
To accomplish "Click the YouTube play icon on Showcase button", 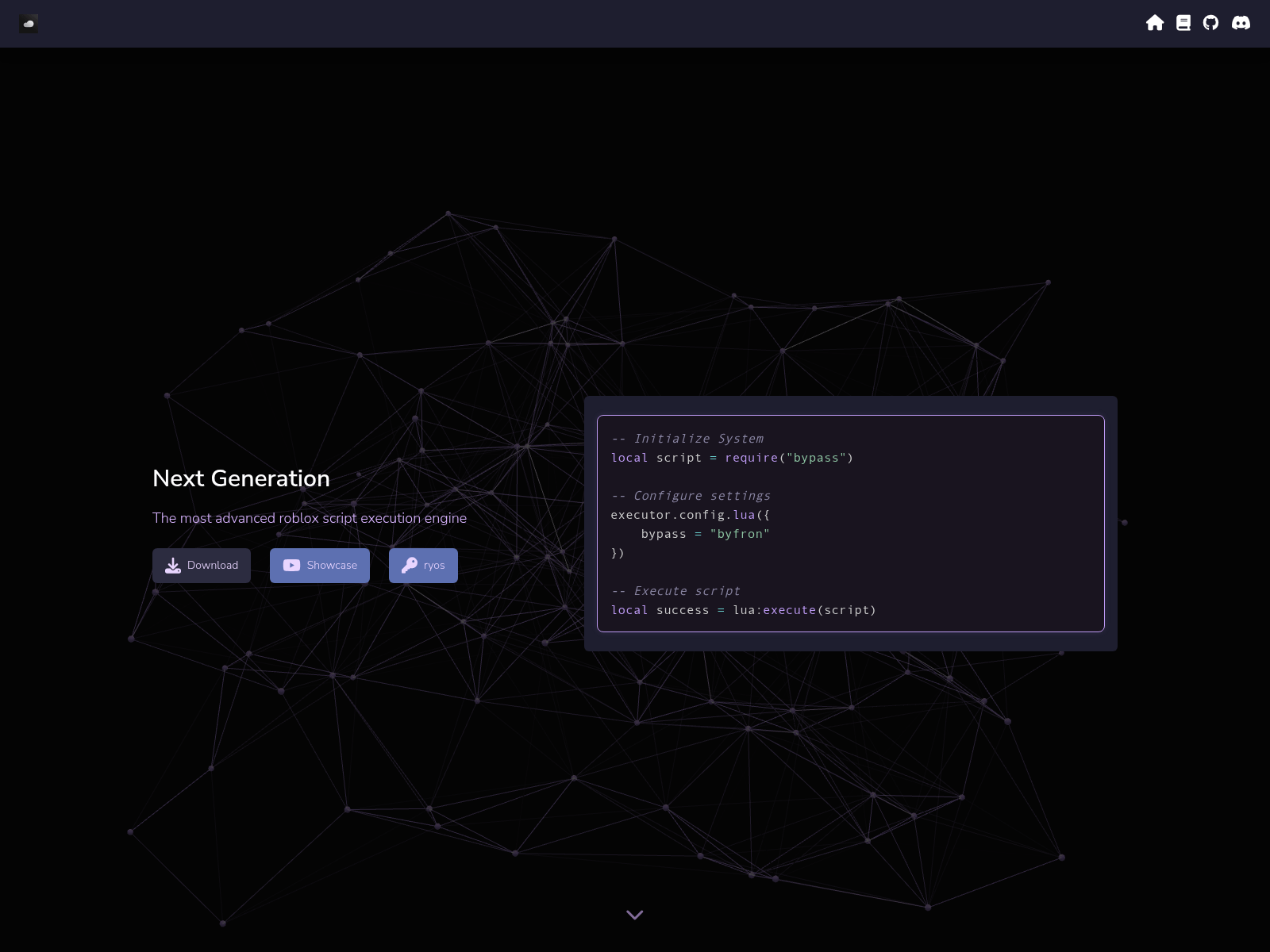I will tap(291, 565).
